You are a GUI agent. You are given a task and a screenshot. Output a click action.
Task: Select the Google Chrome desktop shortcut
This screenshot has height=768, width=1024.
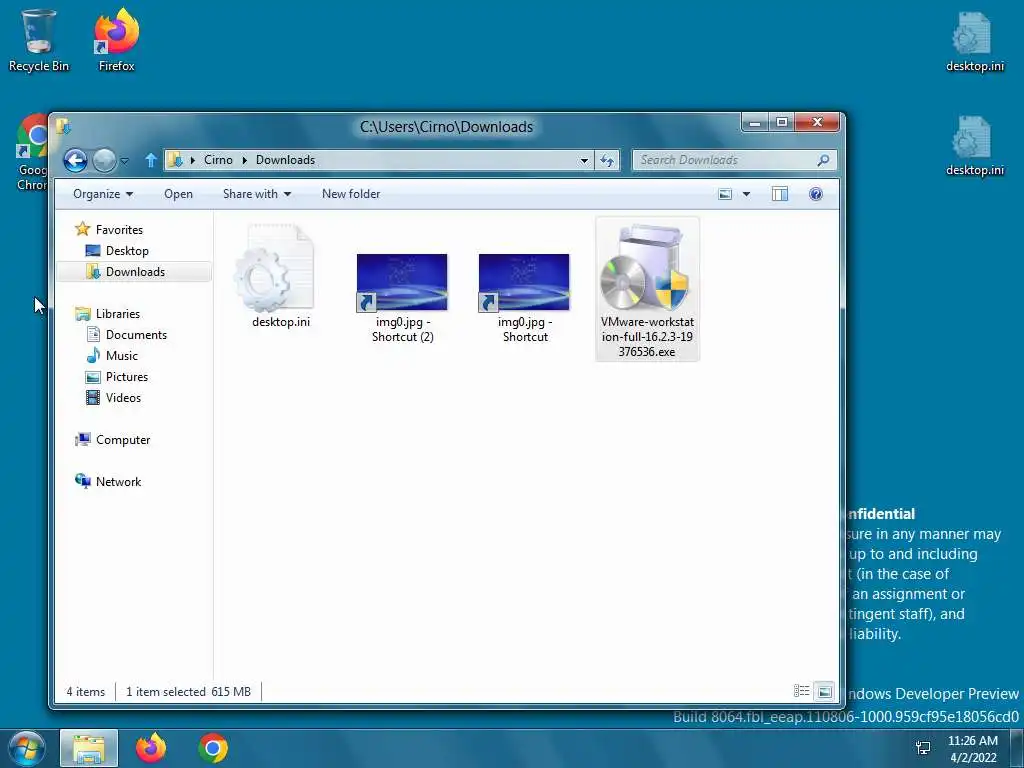(x=31, y=153)
